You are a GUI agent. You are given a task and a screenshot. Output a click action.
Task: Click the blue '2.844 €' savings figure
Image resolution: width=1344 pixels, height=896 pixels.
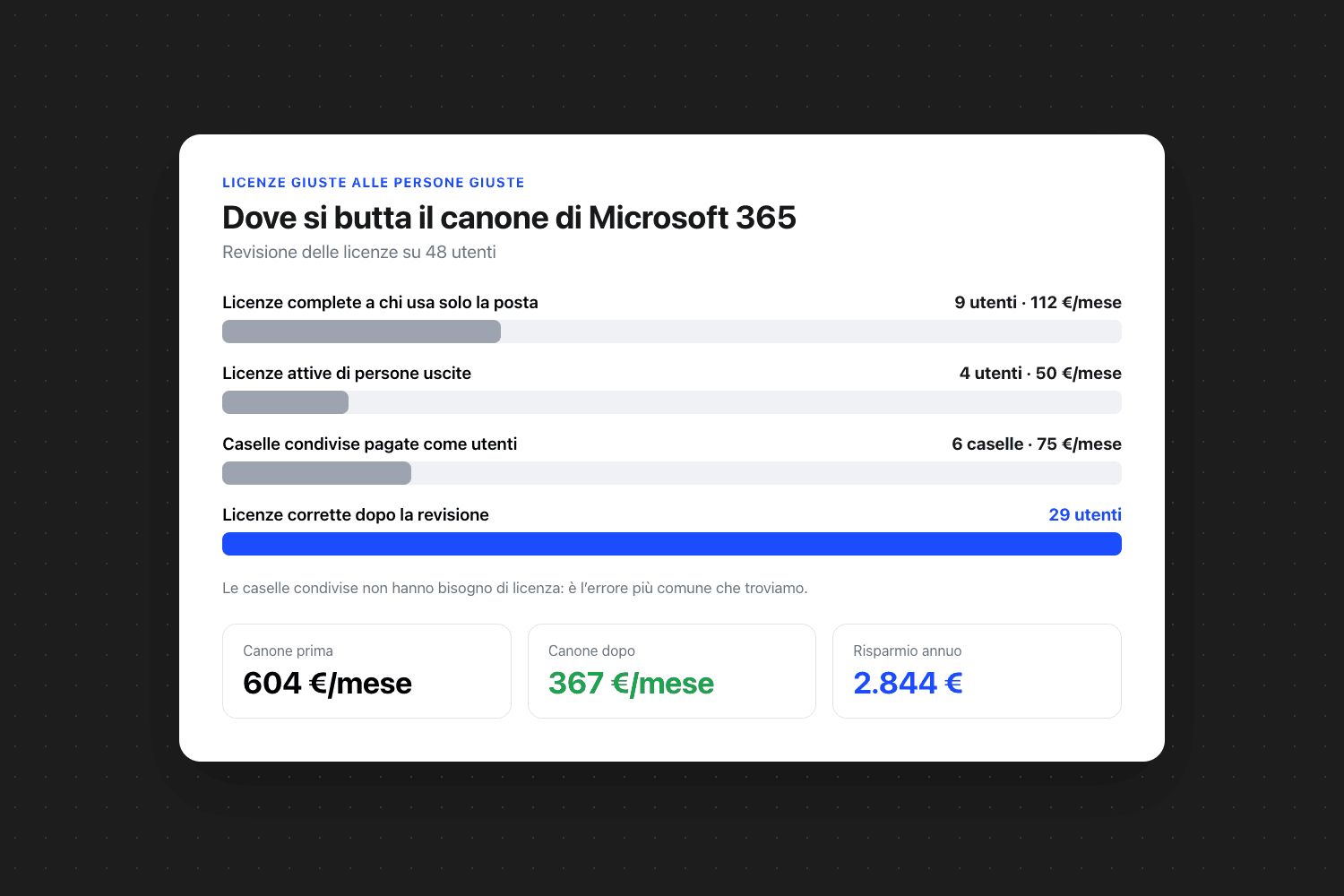click(908, 684)
